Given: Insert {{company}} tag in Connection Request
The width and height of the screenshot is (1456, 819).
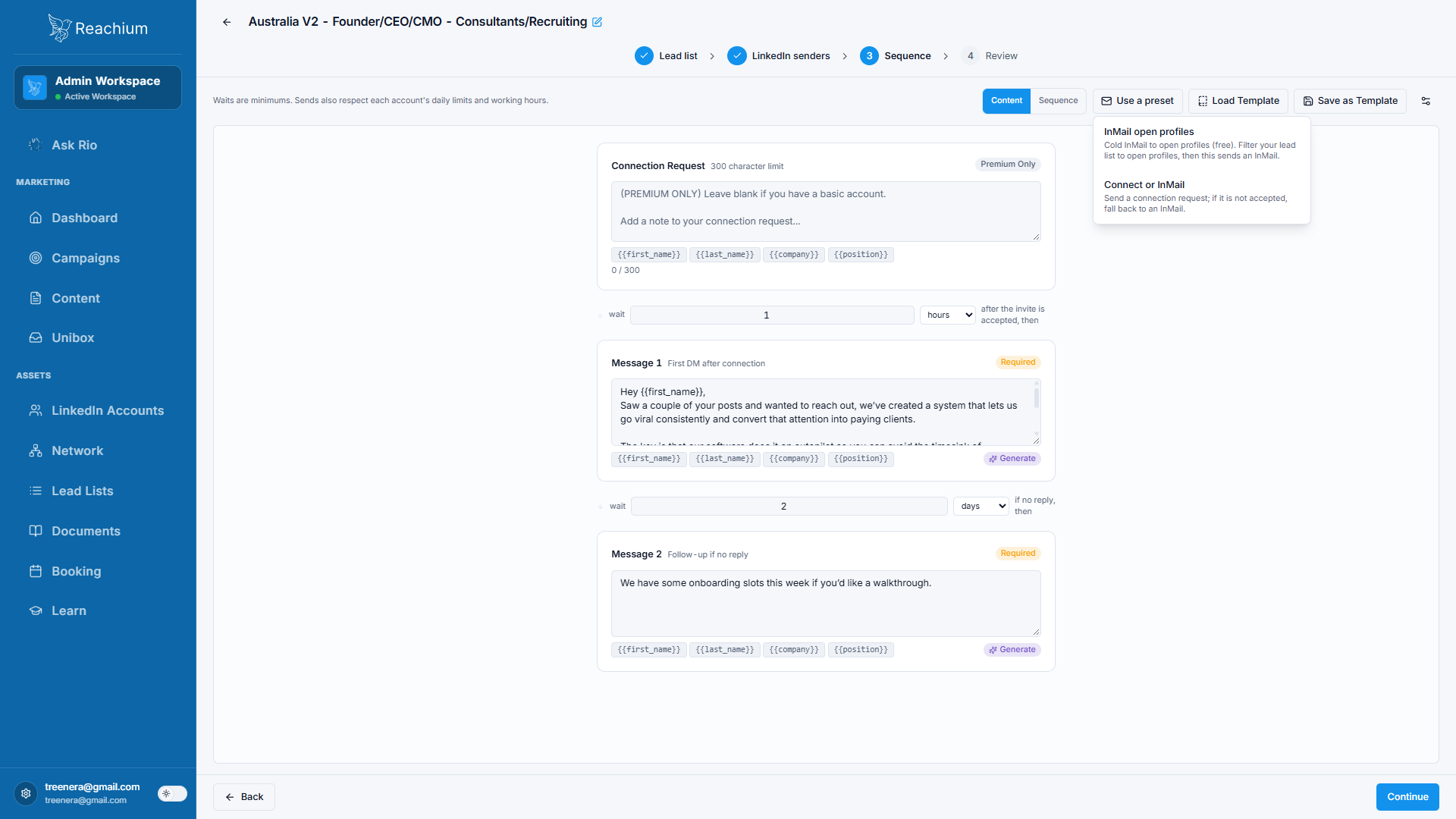Looking at the screenshot, I should pyautogui.click(x=794, y=255).
